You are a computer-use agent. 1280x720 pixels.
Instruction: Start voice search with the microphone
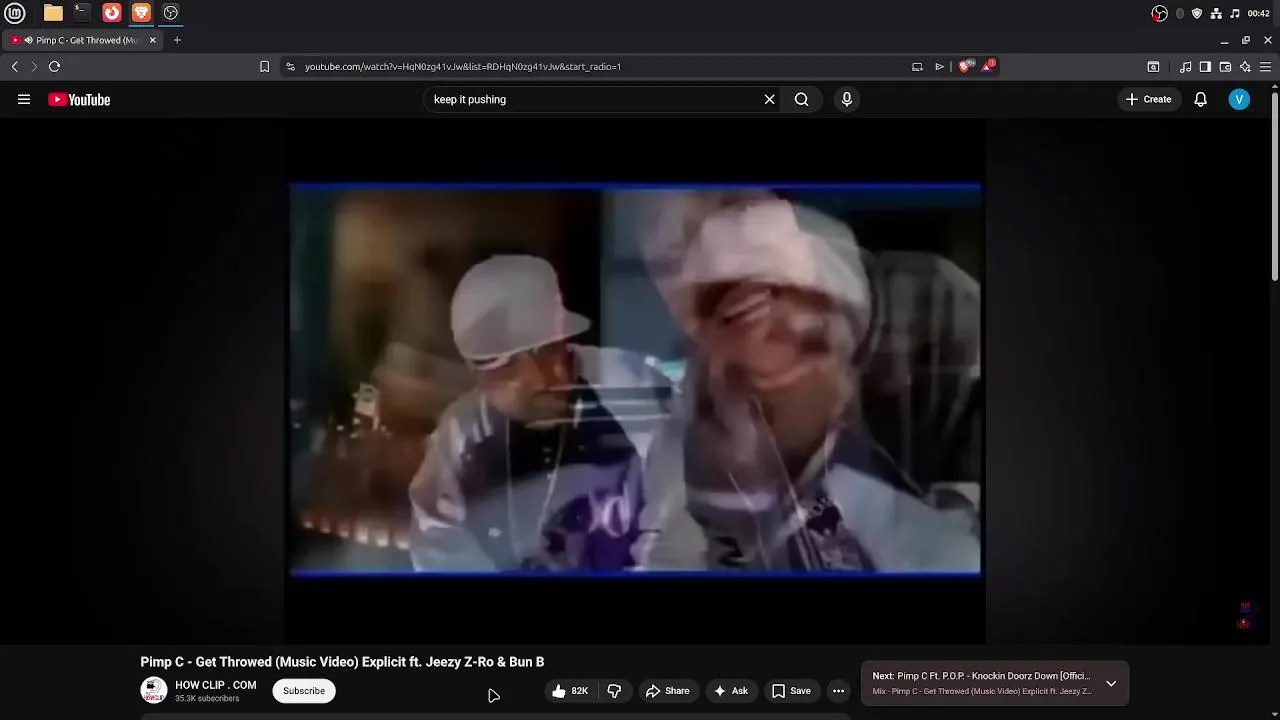click(x=847, y=99)
